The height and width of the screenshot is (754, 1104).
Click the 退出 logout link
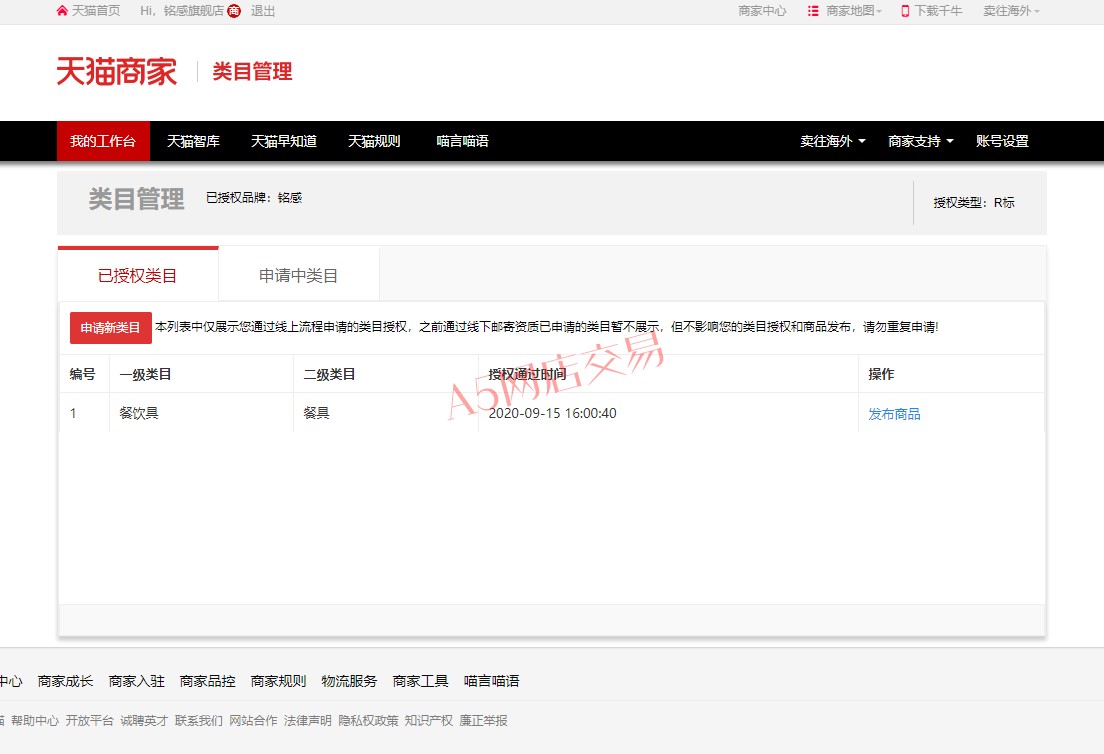263,11
